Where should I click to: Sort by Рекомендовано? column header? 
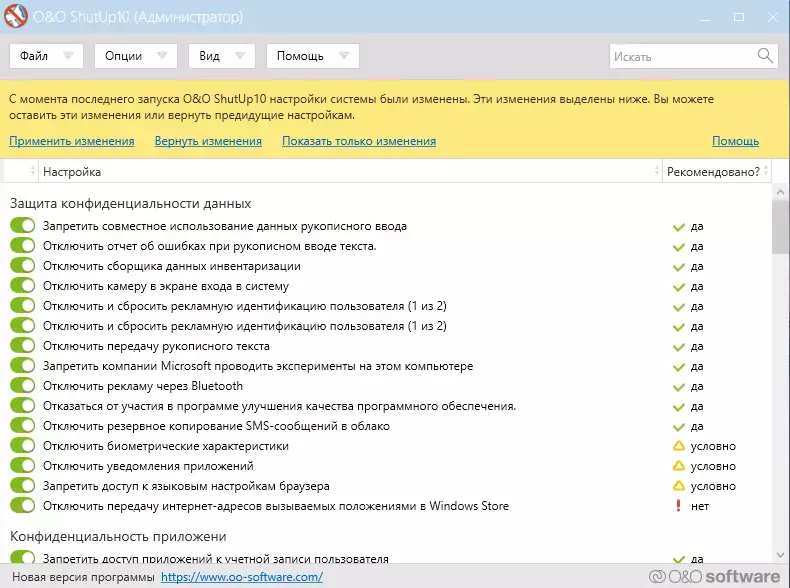tap(716, 171)
